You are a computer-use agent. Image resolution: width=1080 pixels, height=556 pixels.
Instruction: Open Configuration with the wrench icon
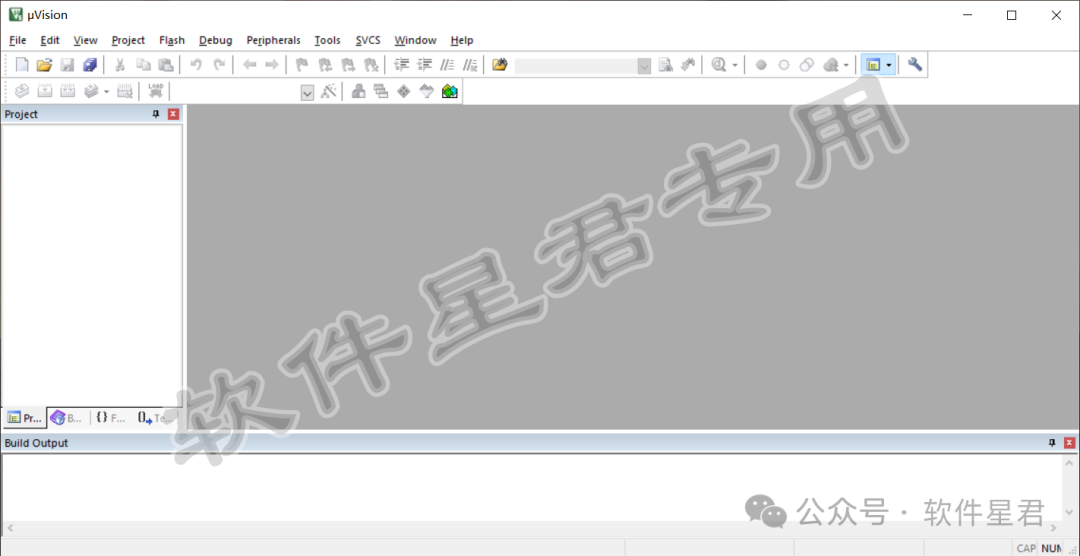915,65
